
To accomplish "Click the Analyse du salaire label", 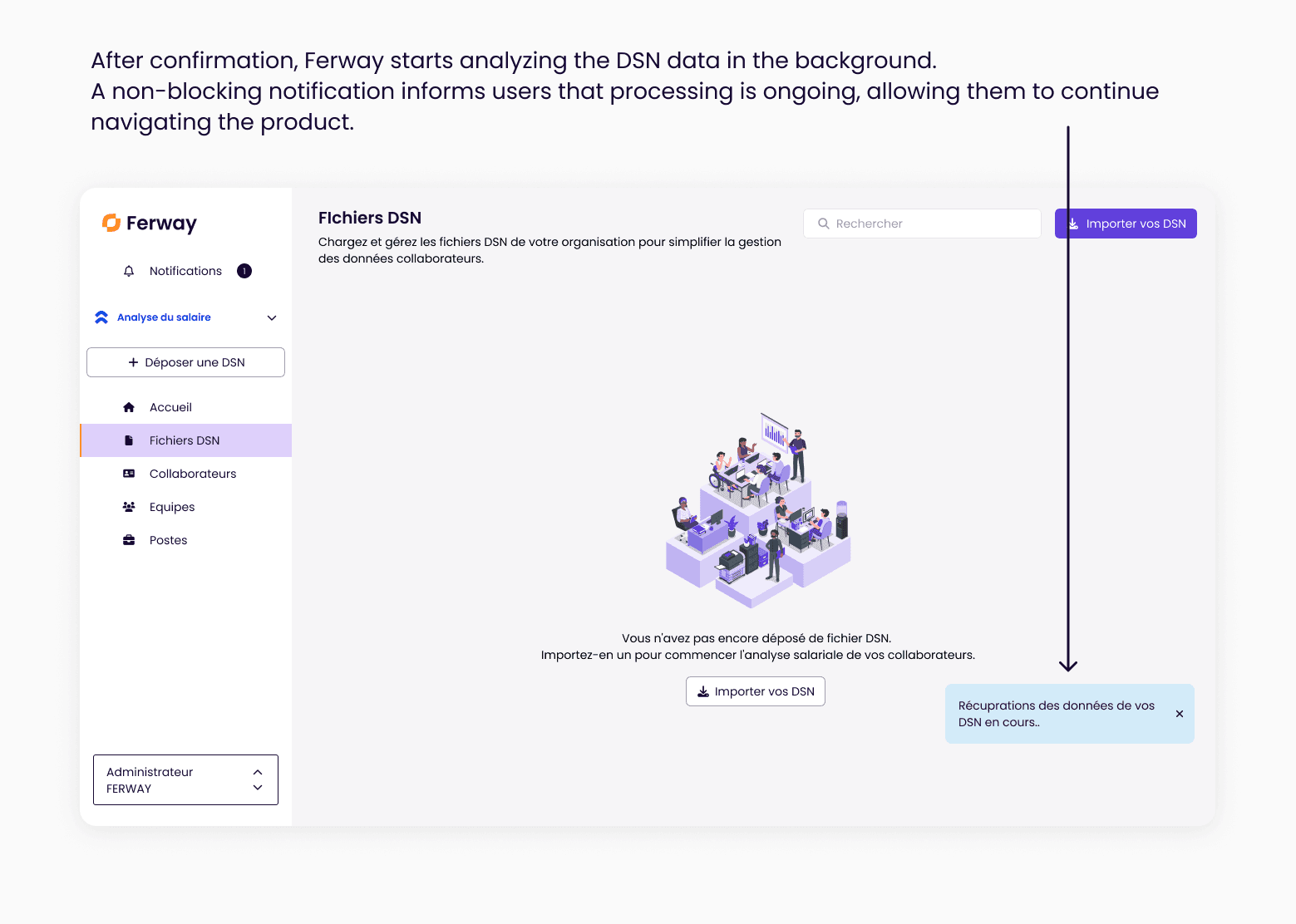I will point(164,317).
